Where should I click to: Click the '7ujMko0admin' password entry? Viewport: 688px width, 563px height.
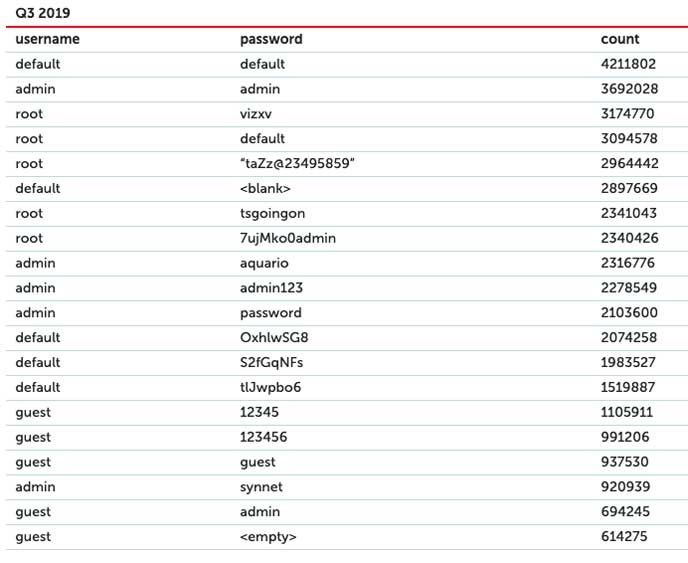pos(288,239)
